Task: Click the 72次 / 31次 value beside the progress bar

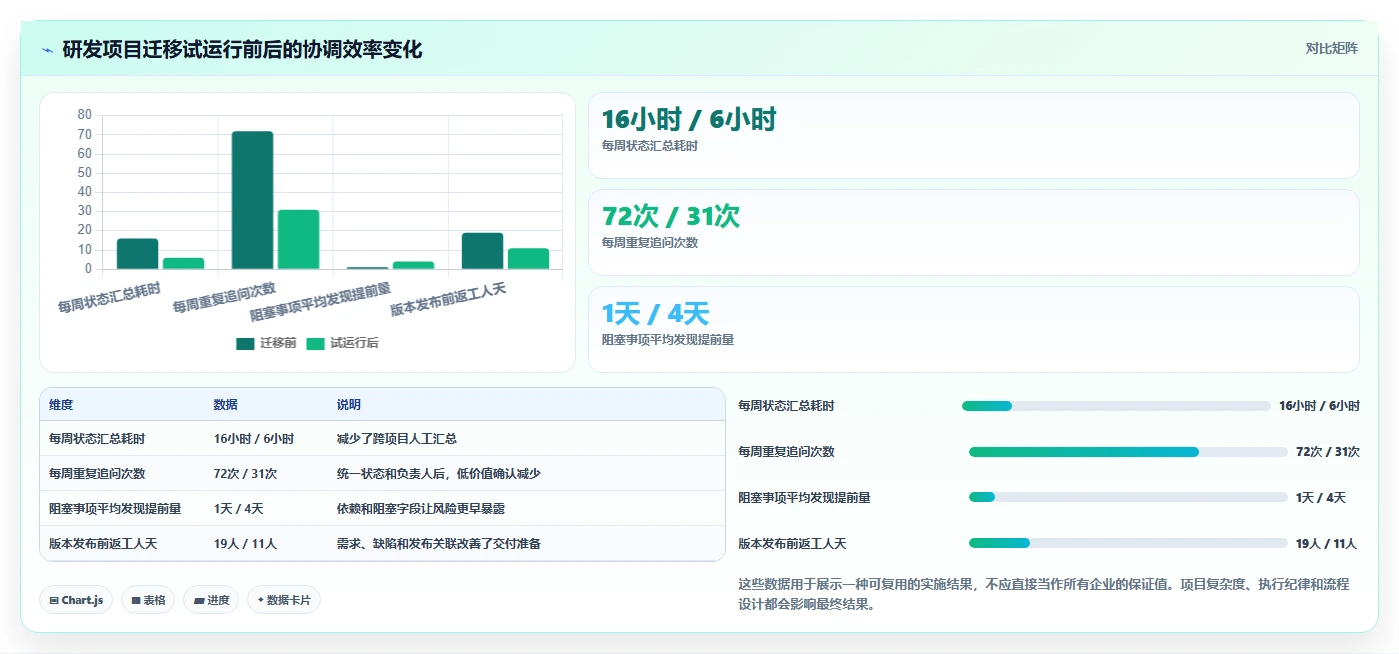Action: click(1328, 452)
